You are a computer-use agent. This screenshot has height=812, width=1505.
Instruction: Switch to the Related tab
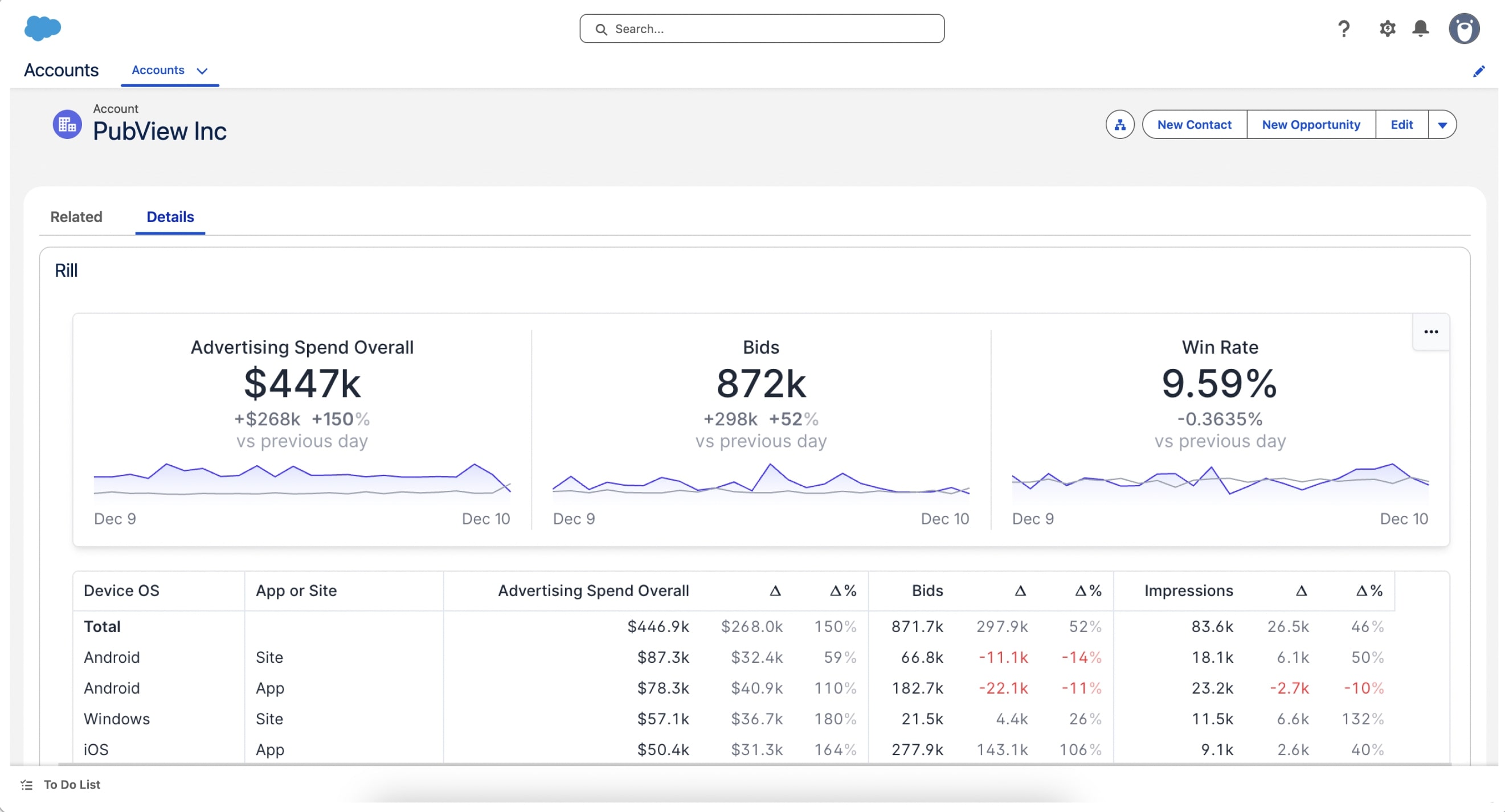(76, 217)
